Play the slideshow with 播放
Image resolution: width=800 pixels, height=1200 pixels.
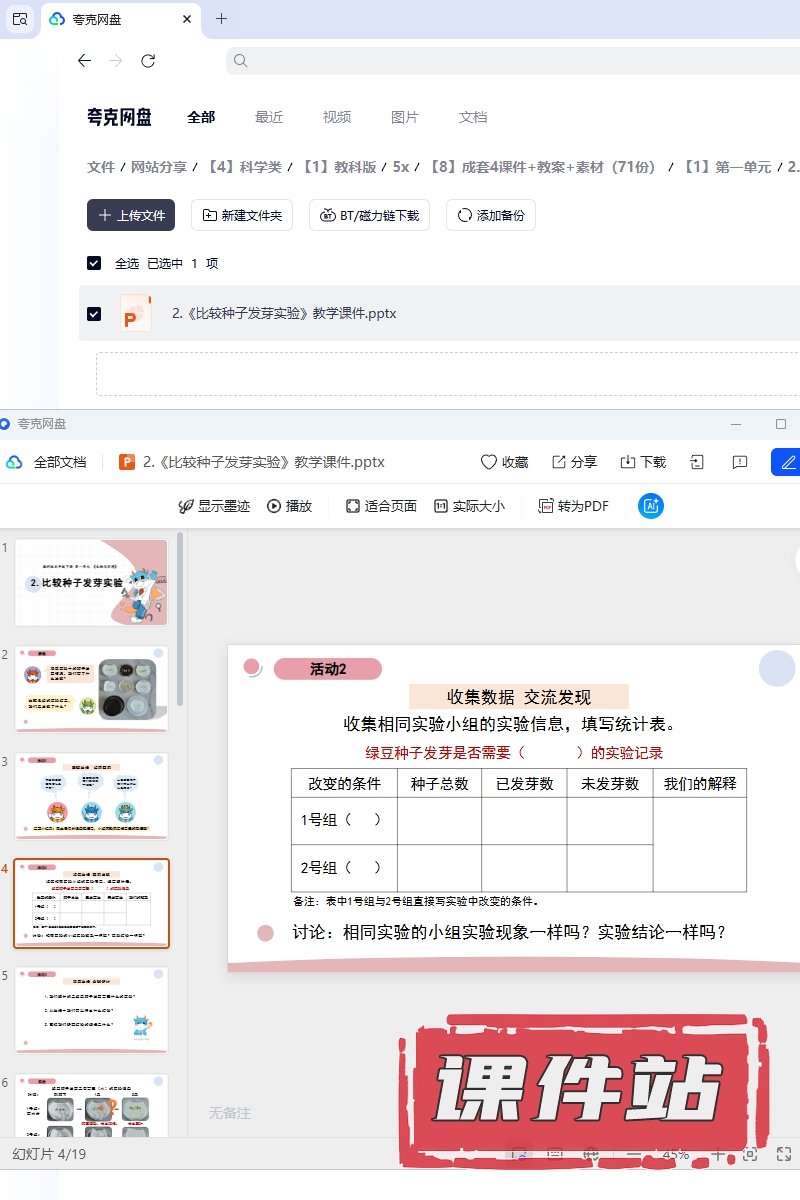[290, 506]
